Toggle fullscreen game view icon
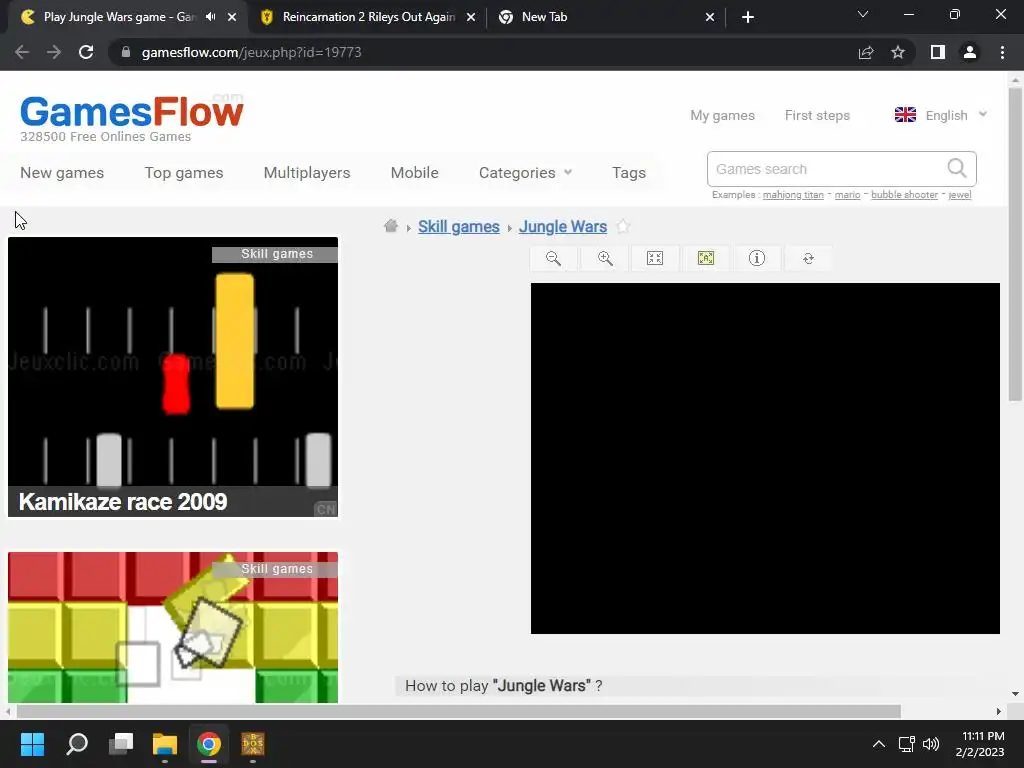 pos(655,259)
